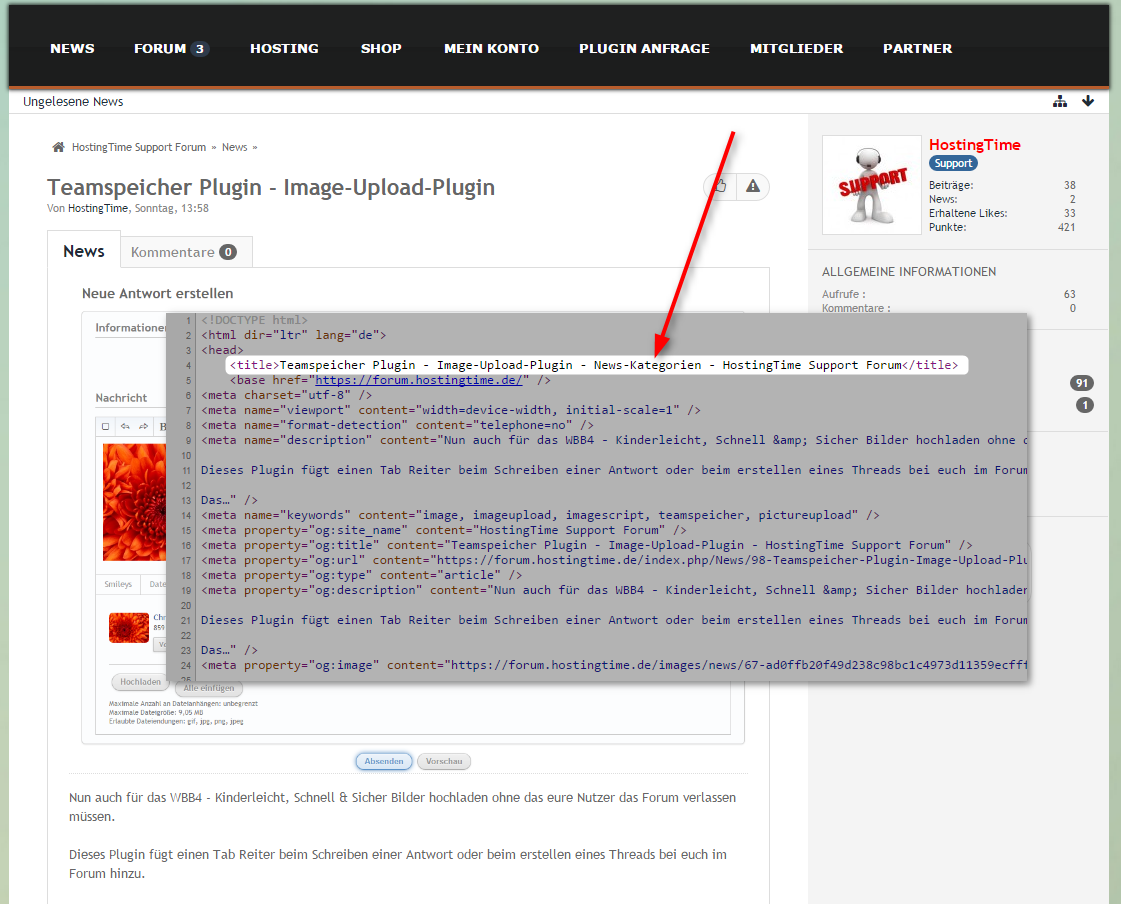Click the undo arrow in editor toolbar
The image size is (1121, 904).
click(x=125, y=426)
